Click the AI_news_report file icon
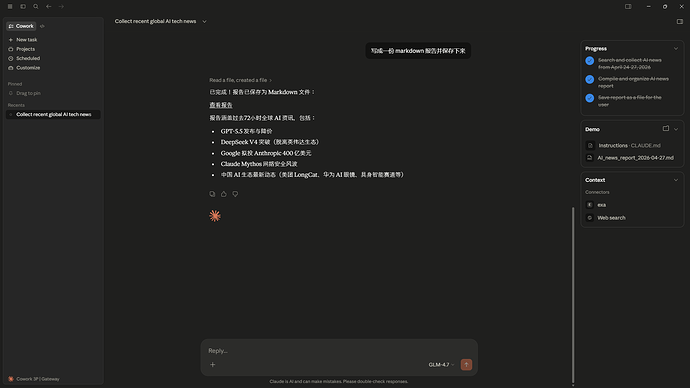The height and width of the screenshot is (388, 690). (x=590, y=158)
